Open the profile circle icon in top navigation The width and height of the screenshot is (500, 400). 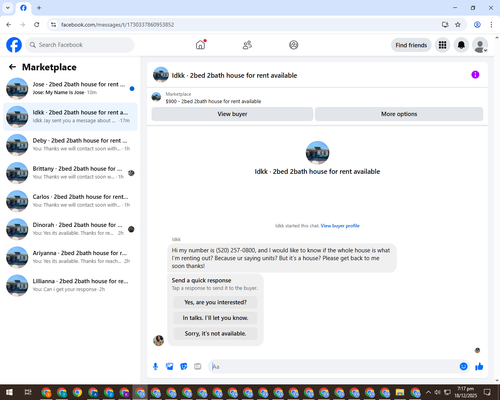(x=294, y=45)
